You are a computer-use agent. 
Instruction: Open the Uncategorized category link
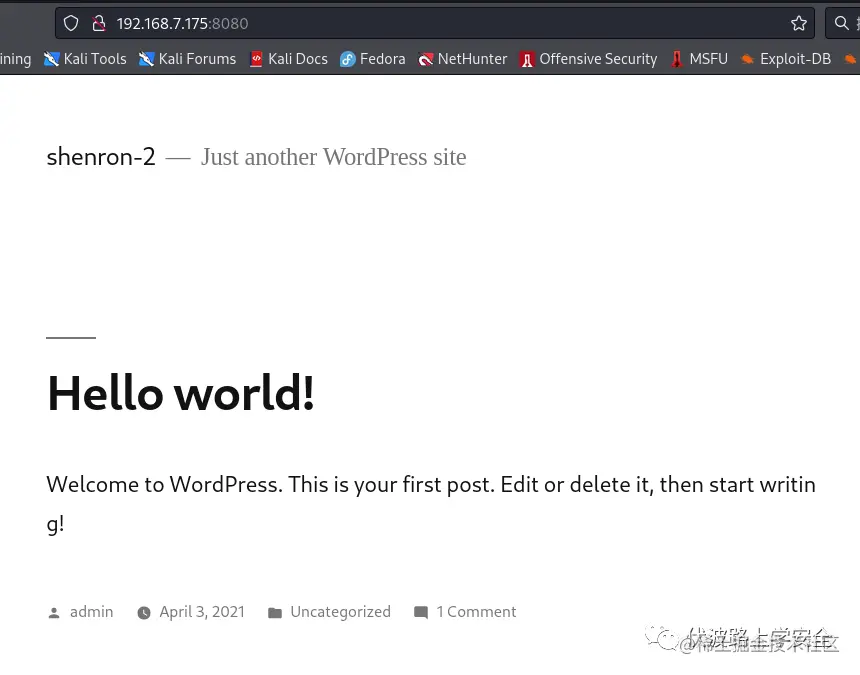tap(341, 611)
